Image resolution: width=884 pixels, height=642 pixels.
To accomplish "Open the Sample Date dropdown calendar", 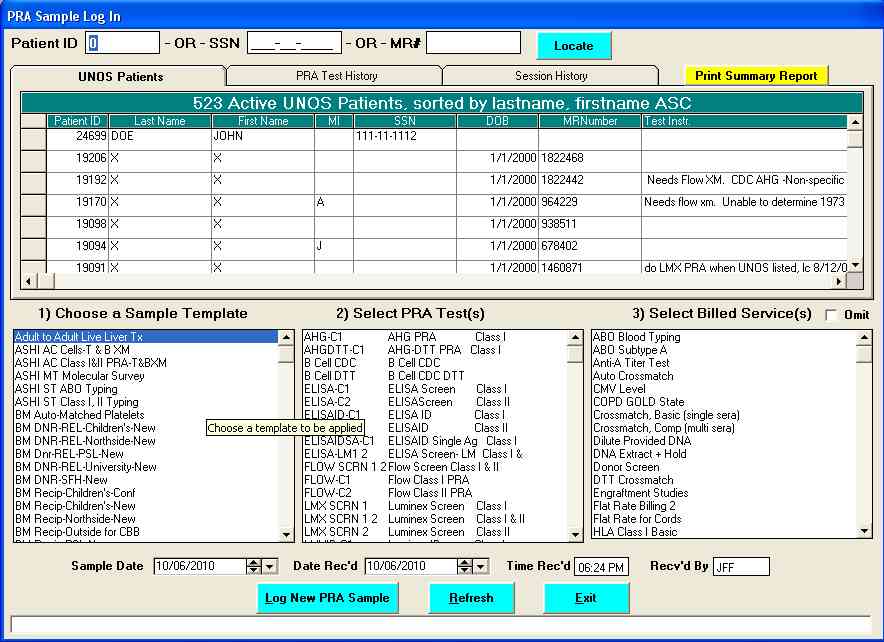I will coord(271,567).
